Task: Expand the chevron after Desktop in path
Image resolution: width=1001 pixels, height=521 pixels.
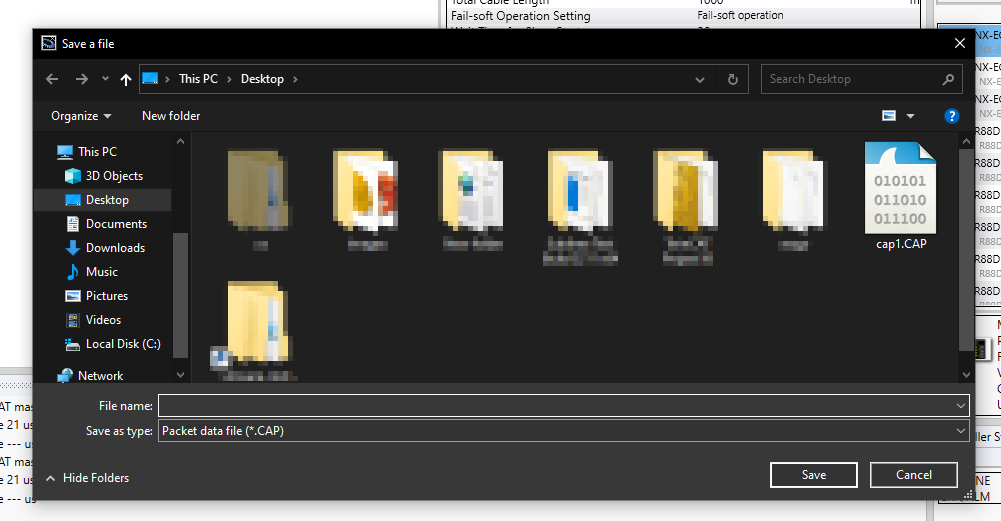Action: 295,79
